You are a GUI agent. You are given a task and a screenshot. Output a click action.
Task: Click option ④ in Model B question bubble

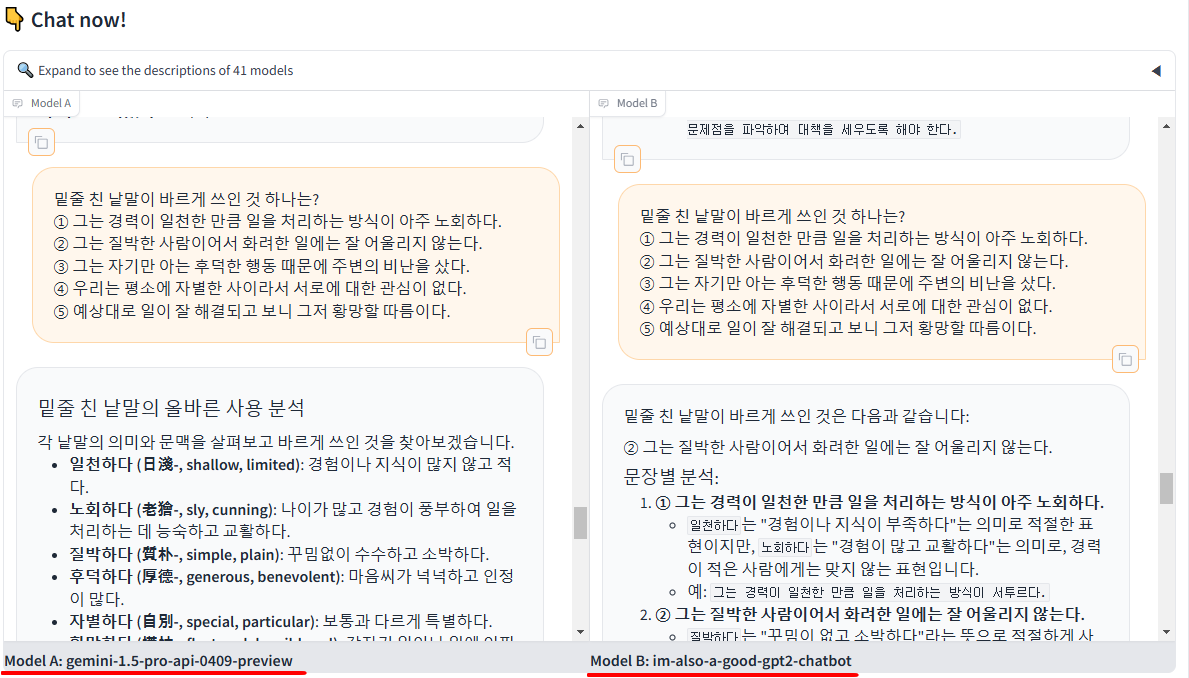[x=845, y=306]
